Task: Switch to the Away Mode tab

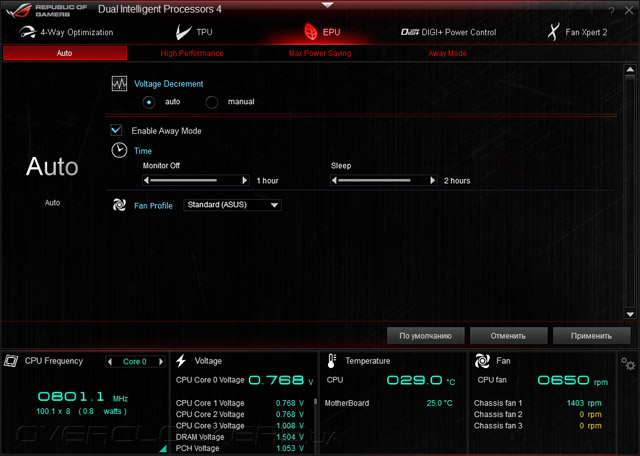Action: click(x=447, y=53)
